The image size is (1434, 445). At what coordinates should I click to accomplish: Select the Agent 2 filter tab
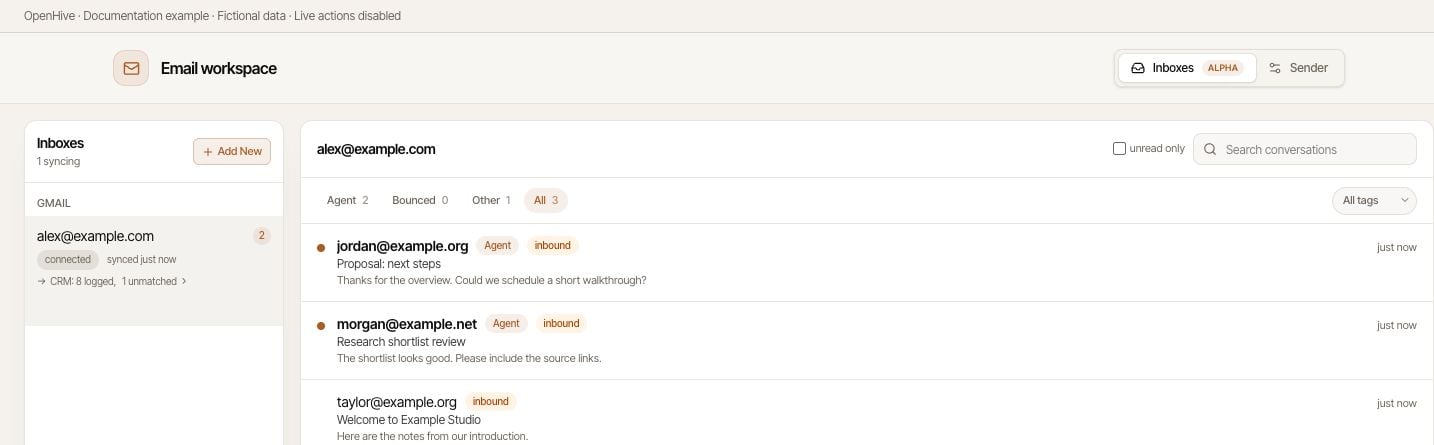pos(347,200)
